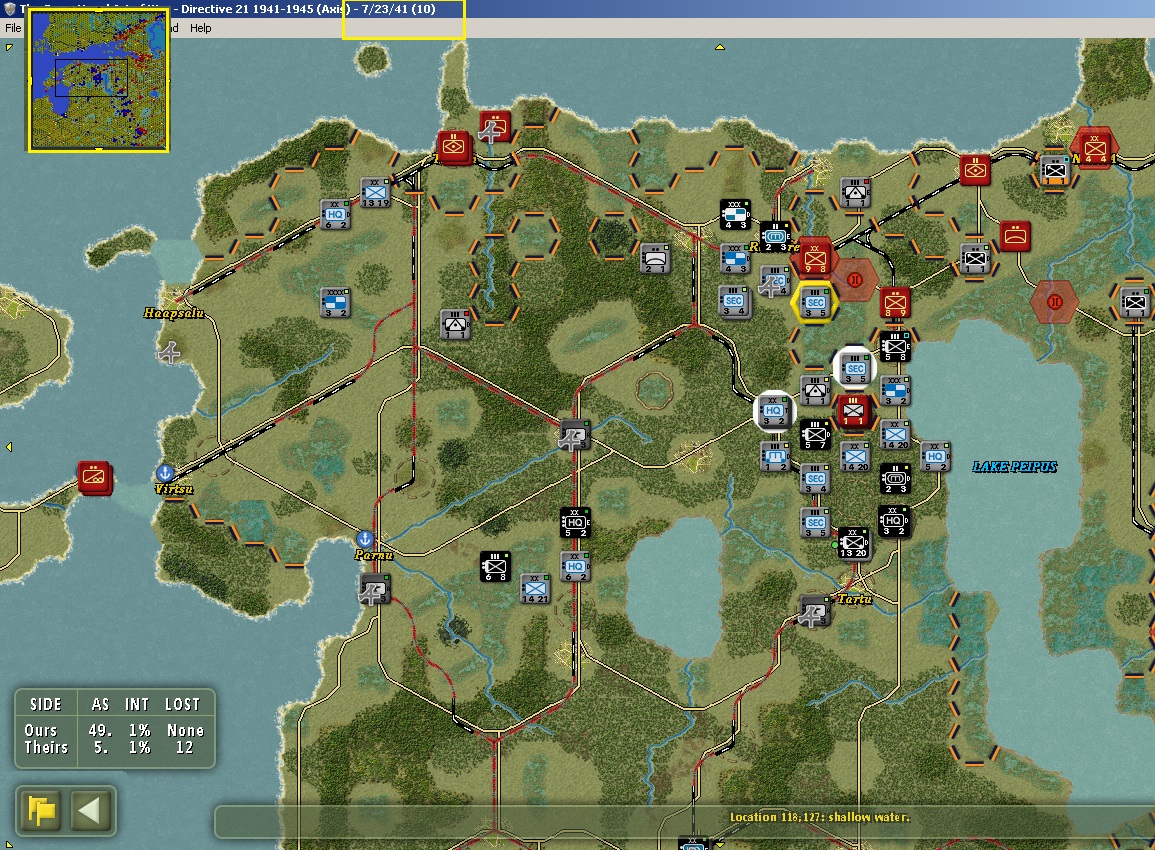Select the gray 2-1 coastal artillery unit
Viewport: 1155px width, 850px height.
[655, 259]
